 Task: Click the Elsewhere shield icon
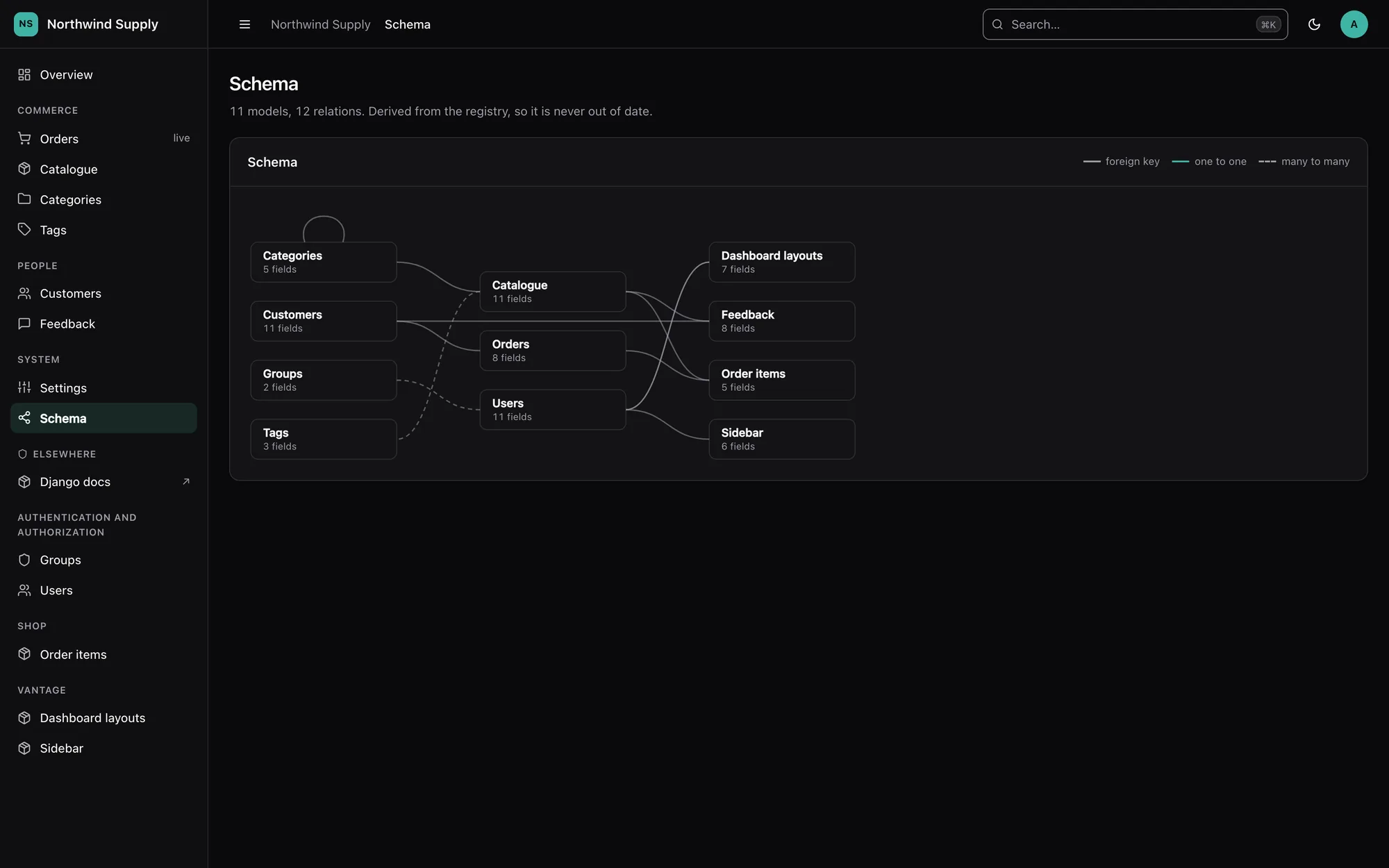22,454
